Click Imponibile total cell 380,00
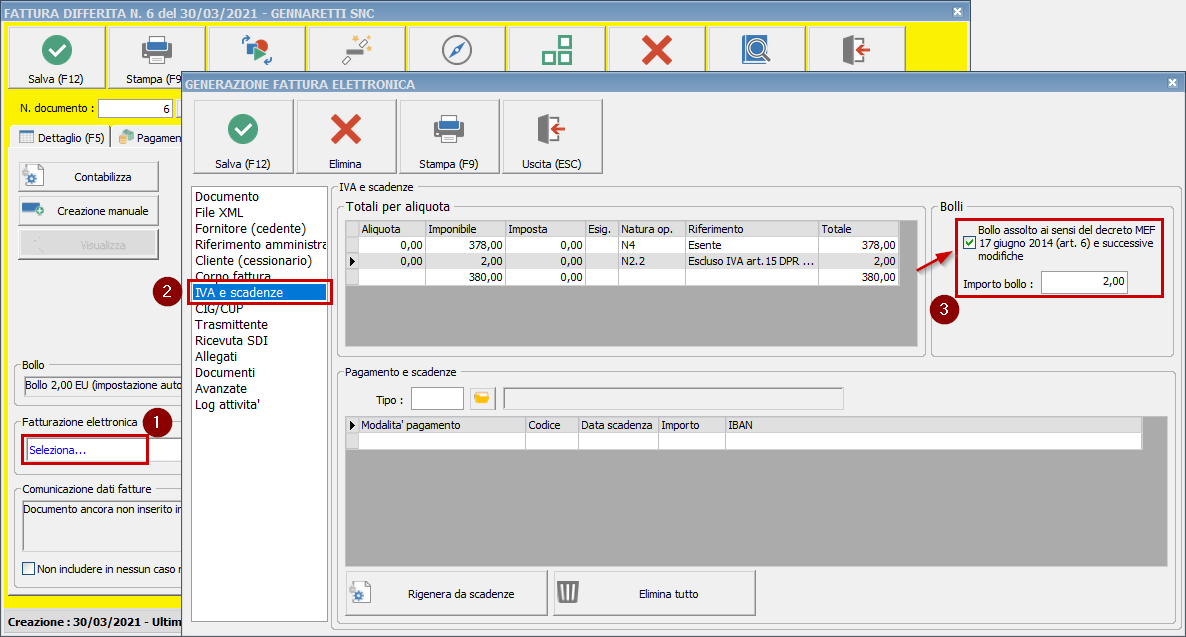The width and height of the screenshot is (1186, 637). [465, 277]
